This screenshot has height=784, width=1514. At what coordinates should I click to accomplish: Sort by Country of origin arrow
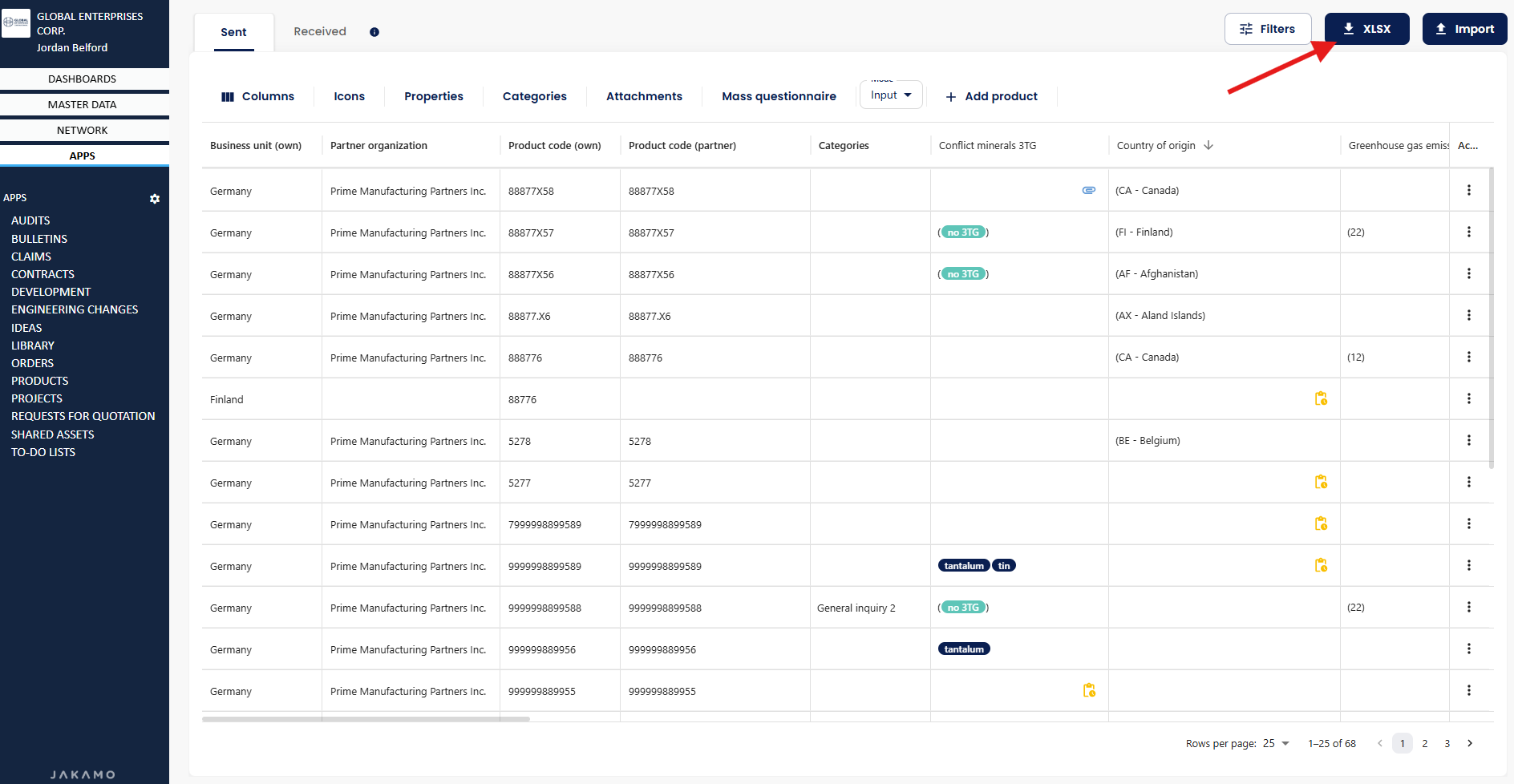pyautogui.click(x=1208, y=146)
